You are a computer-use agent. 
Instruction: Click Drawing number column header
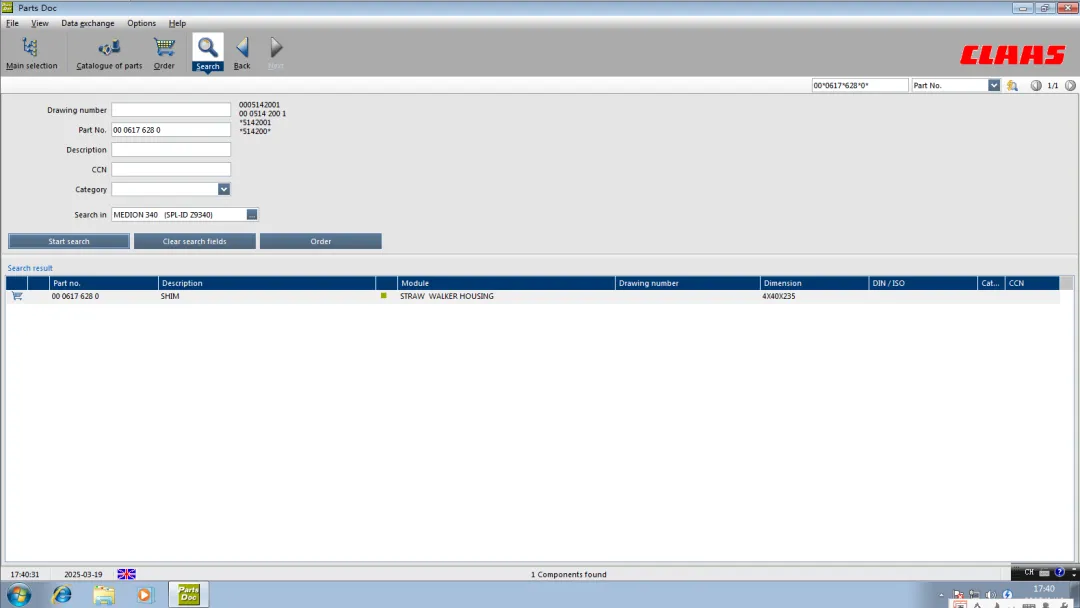coord(687,283)
